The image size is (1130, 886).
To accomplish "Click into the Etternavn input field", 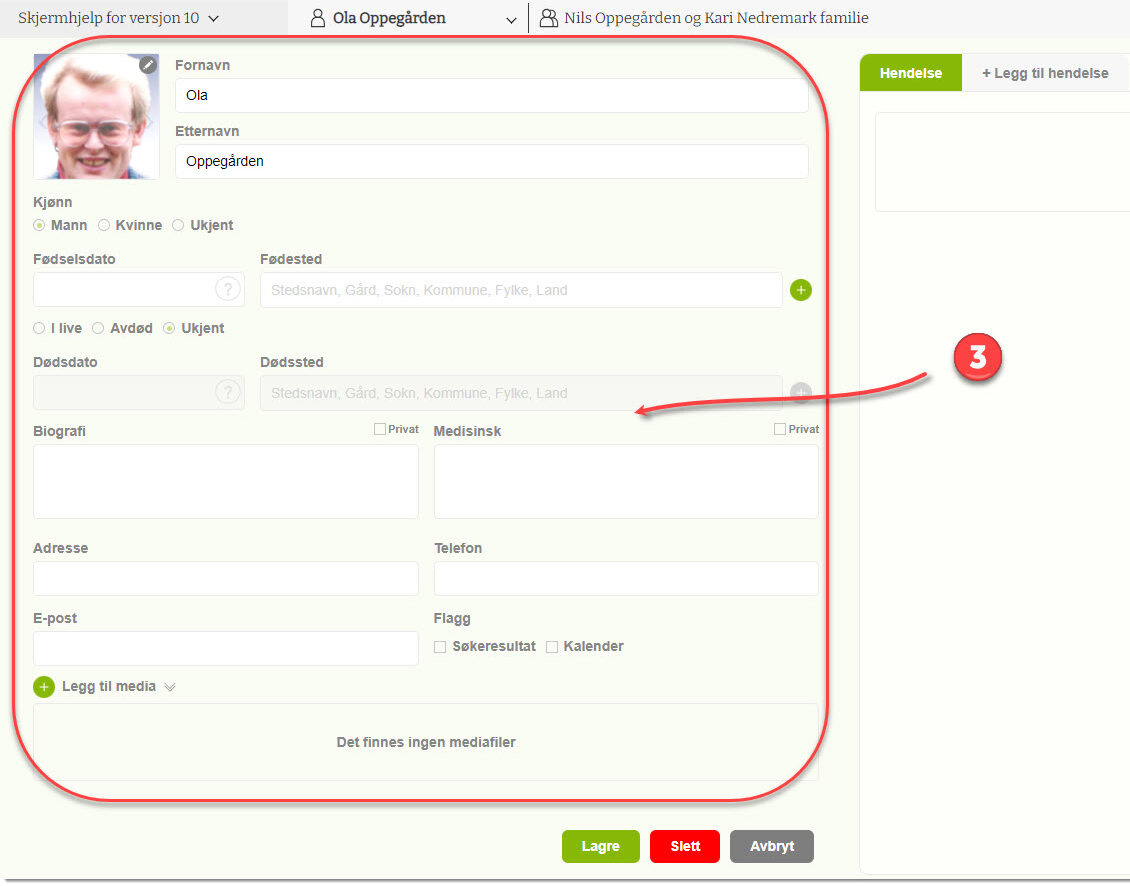I will [491, 161].
